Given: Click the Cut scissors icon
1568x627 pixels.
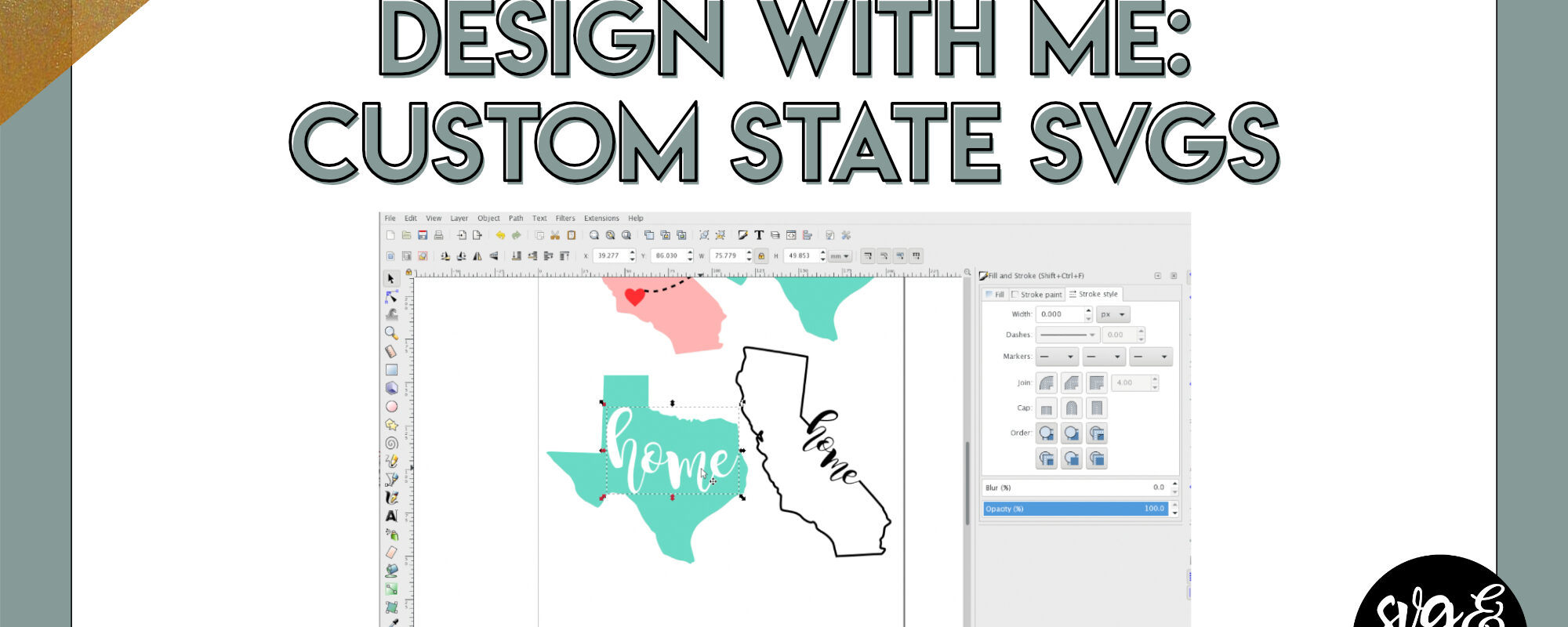Looking at the screenshot, I should (x=555, y=235).
